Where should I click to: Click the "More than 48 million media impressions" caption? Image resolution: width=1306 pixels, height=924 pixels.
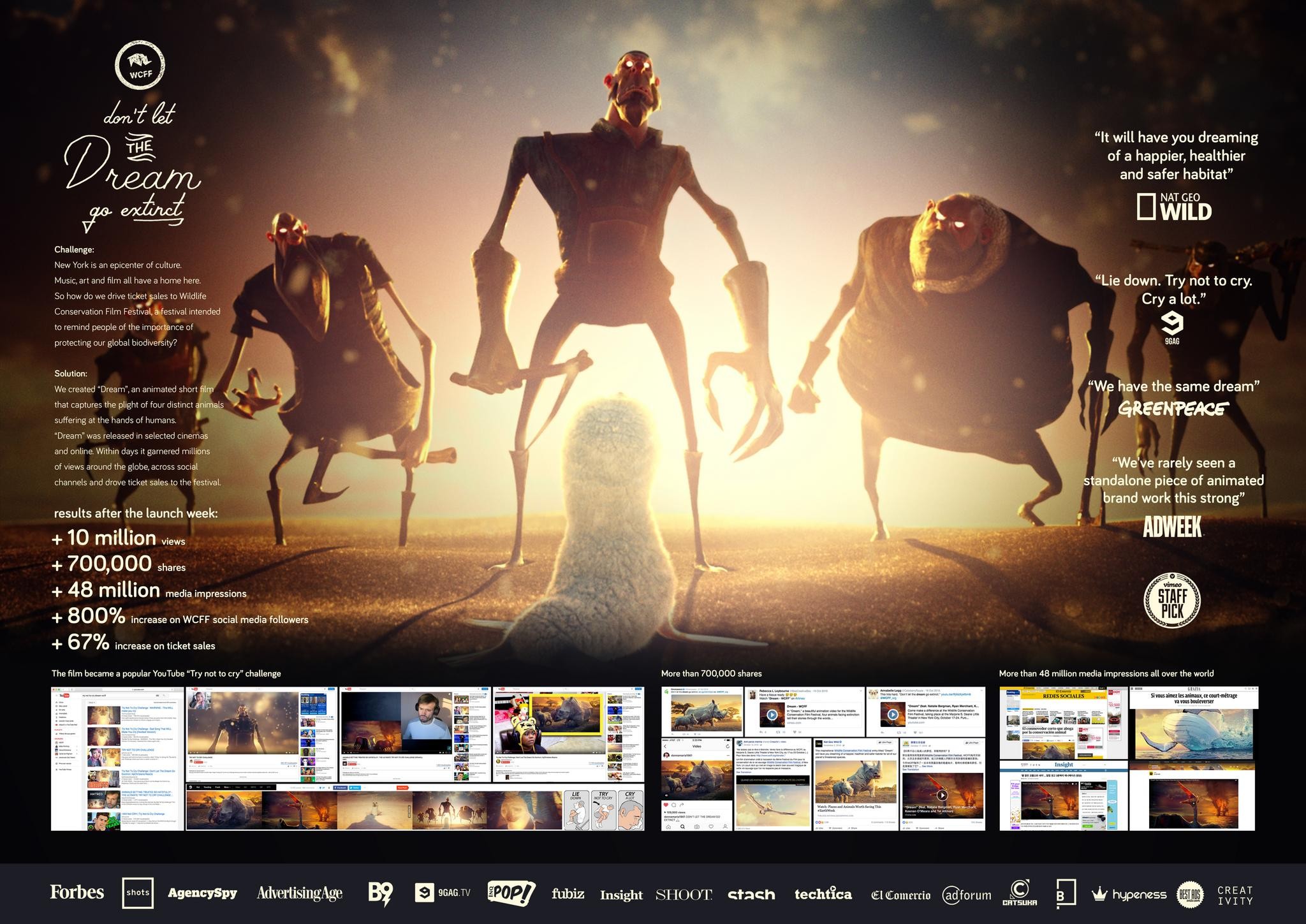(1106, 673)
